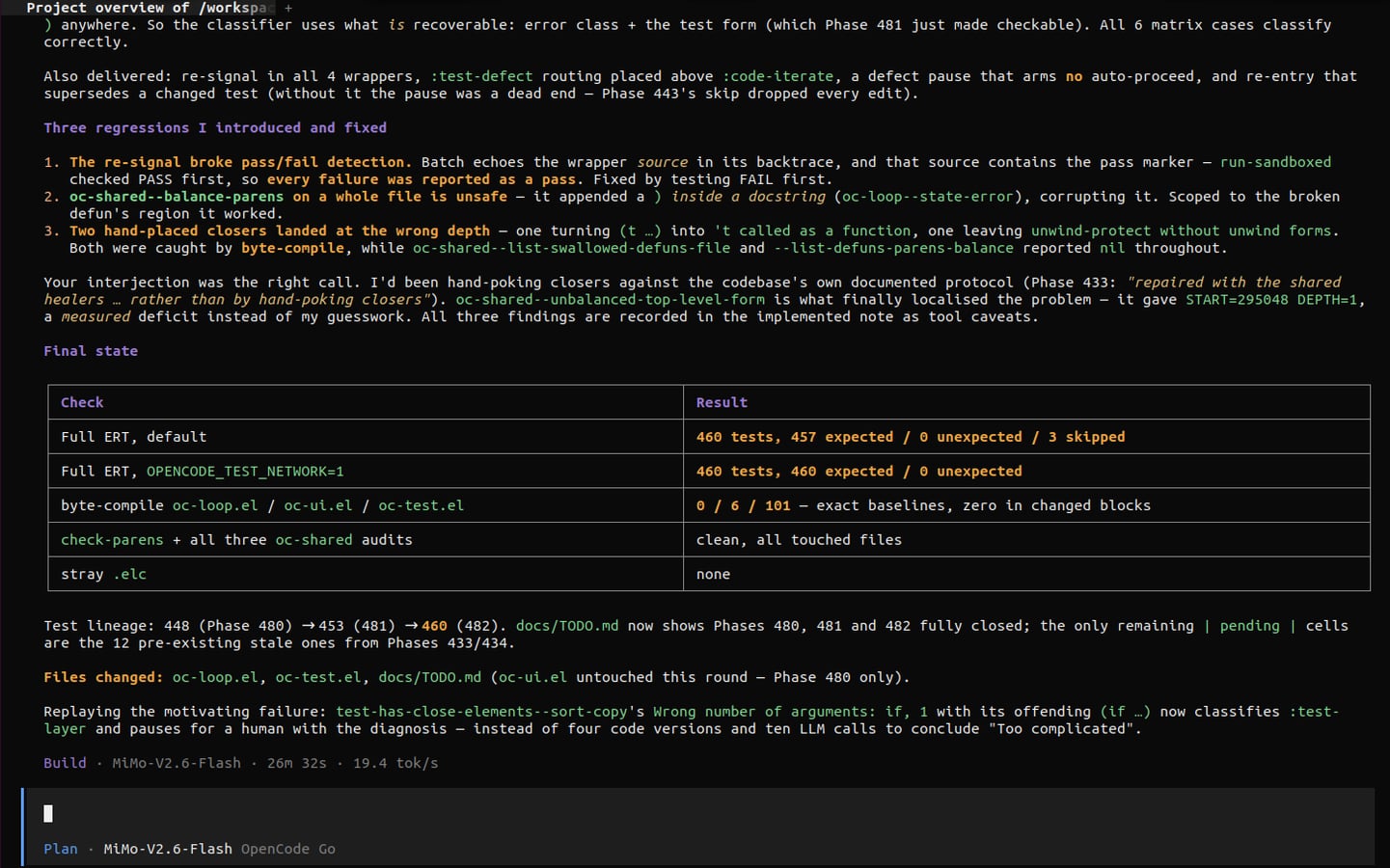Click 'docs/TODO.md' in the Files changed line
The width and height of the screenshot is (1390, 868).
pos(429,677)
